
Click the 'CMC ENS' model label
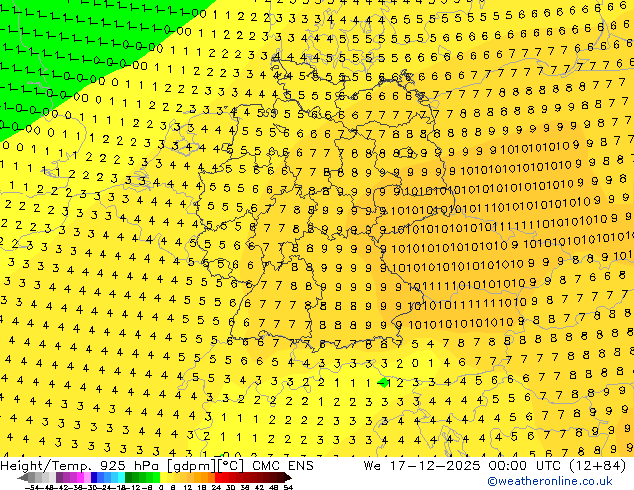tap(283, 466)
